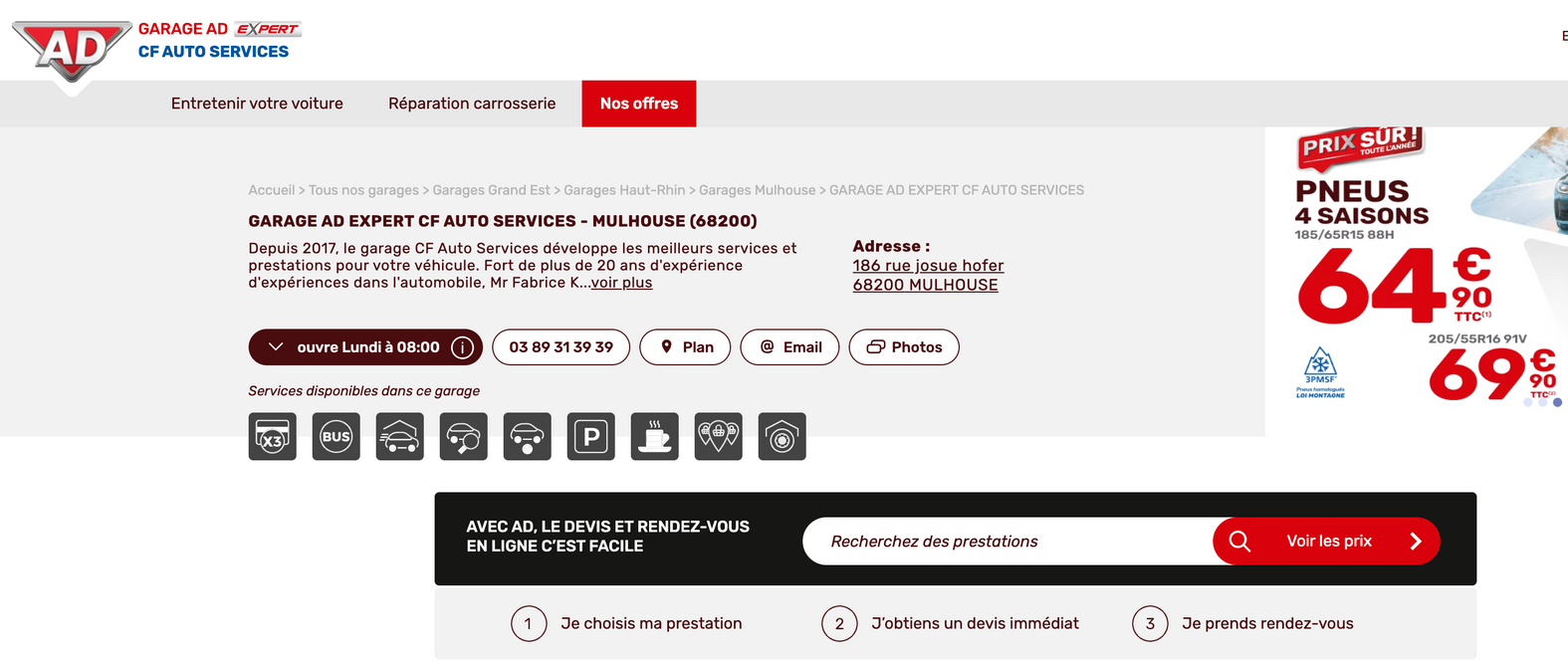Select the coffee cup service icon
The image size is (1568, 668).
coord(655,436)
